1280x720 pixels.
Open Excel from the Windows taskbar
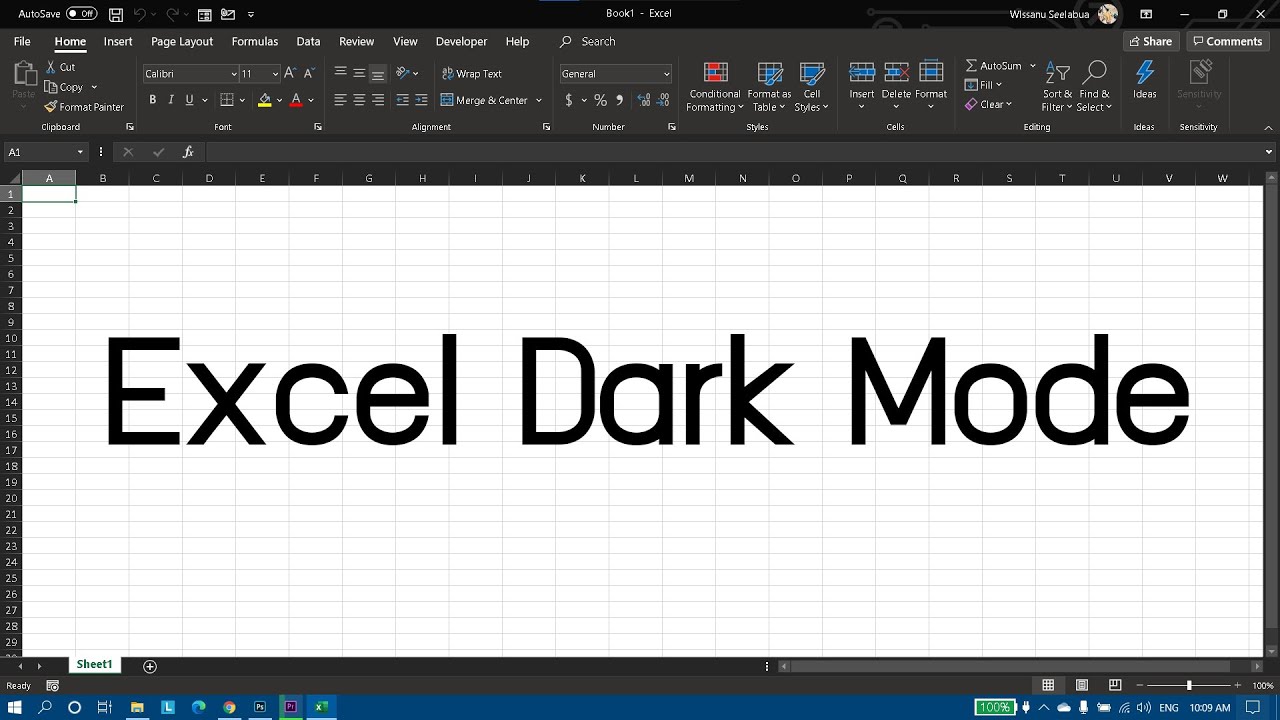click(x=321, y=707)
